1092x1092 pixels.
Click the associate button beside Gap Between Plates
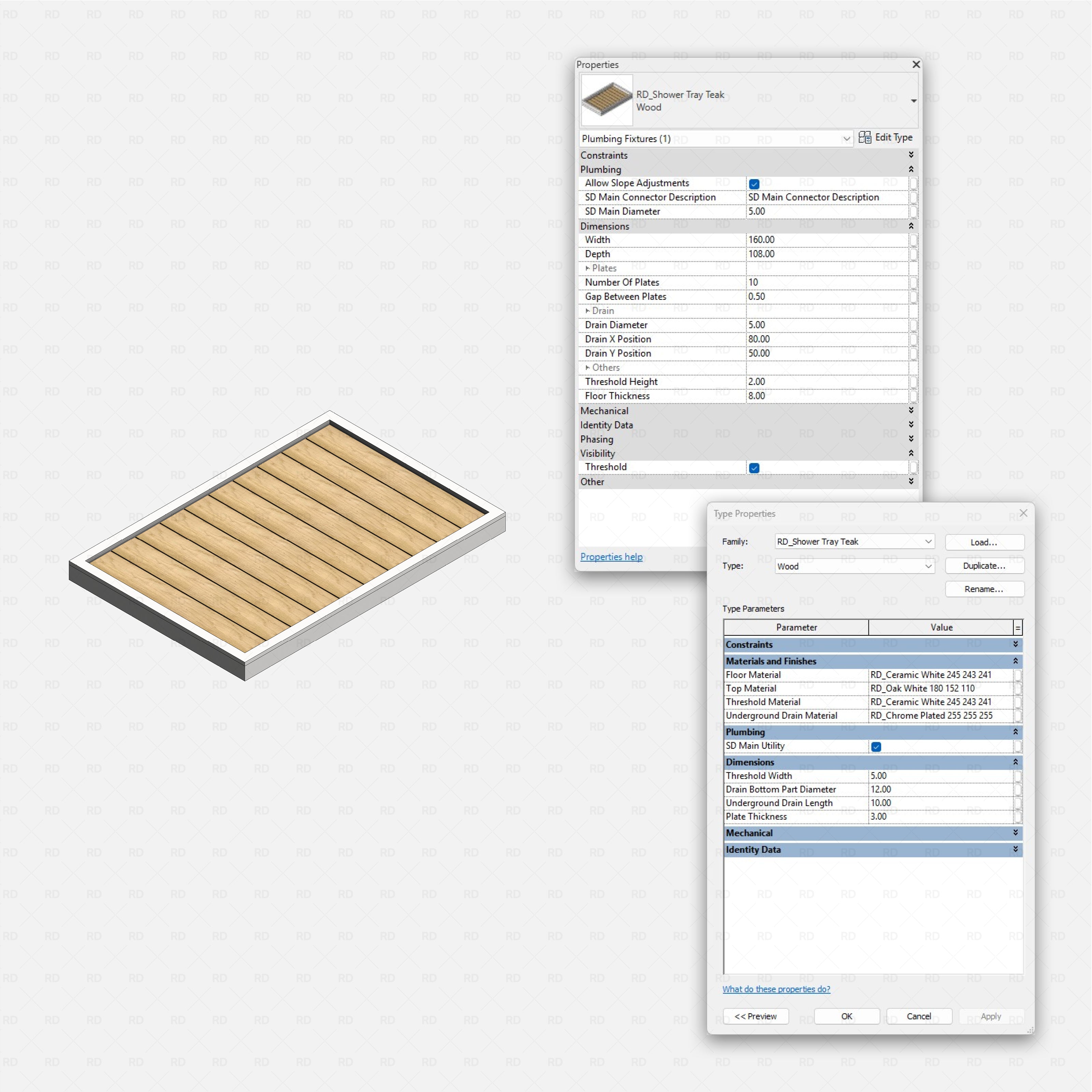914,296
